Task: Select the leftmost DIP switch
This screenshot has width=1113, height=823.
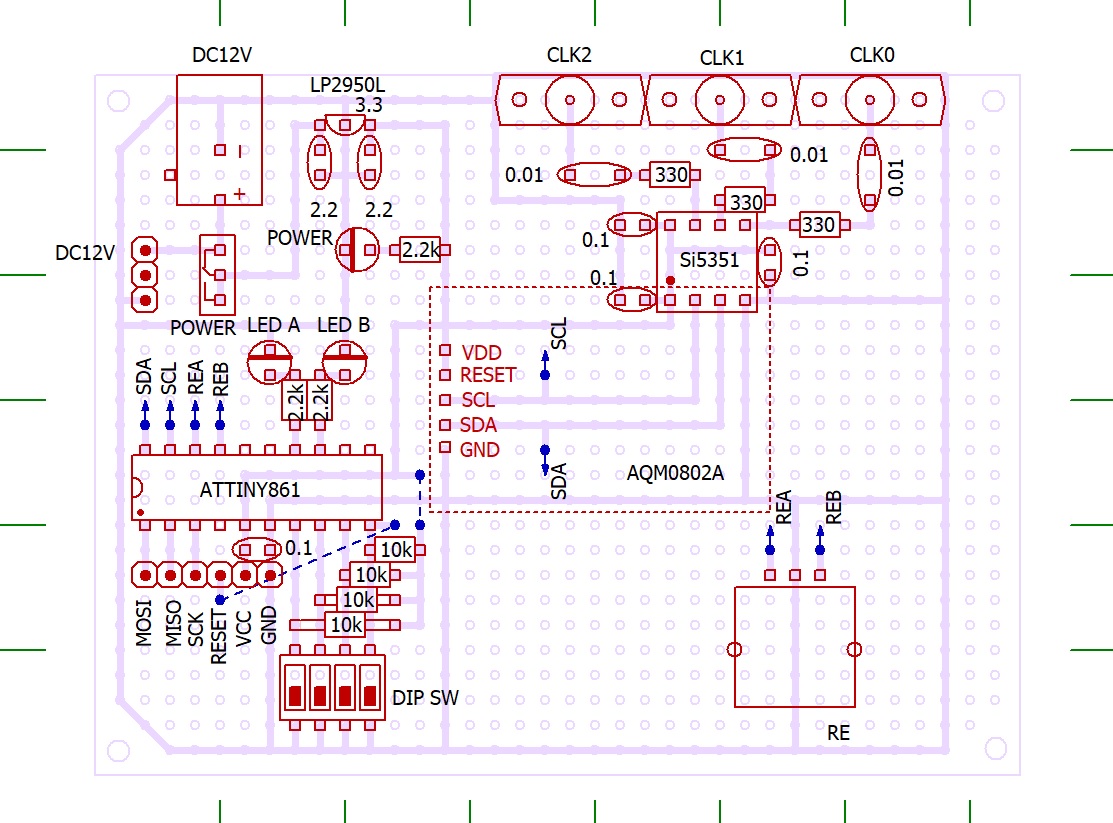Action: [295, 687]
